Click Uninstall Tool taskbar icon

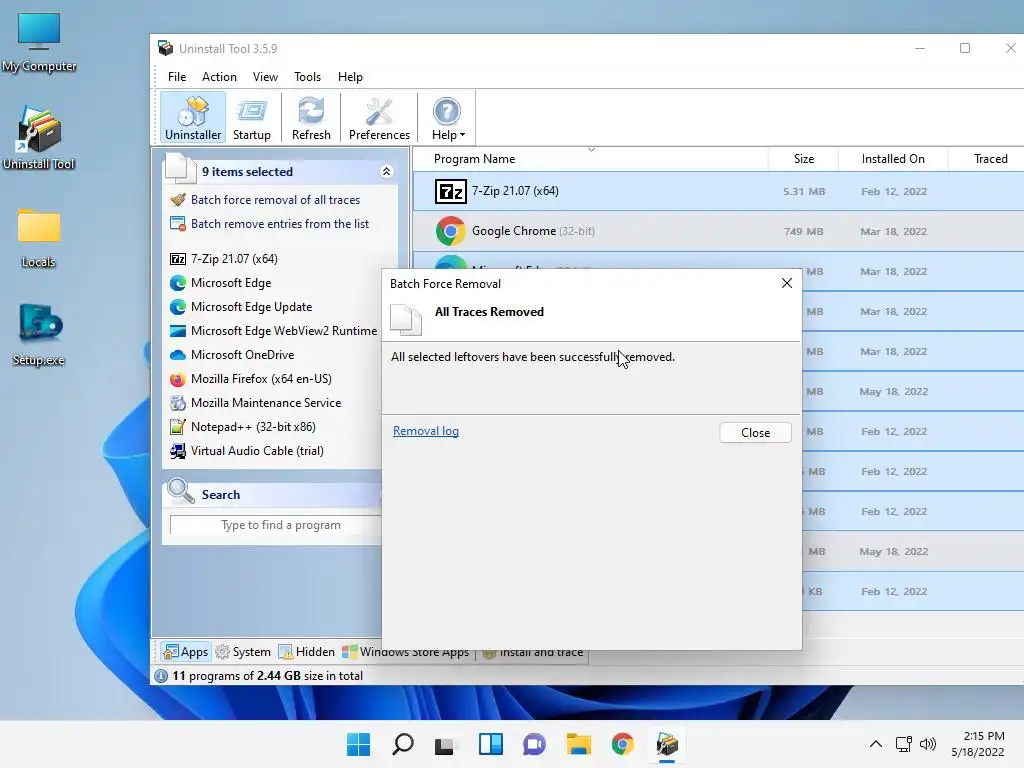tap(667, 744)
